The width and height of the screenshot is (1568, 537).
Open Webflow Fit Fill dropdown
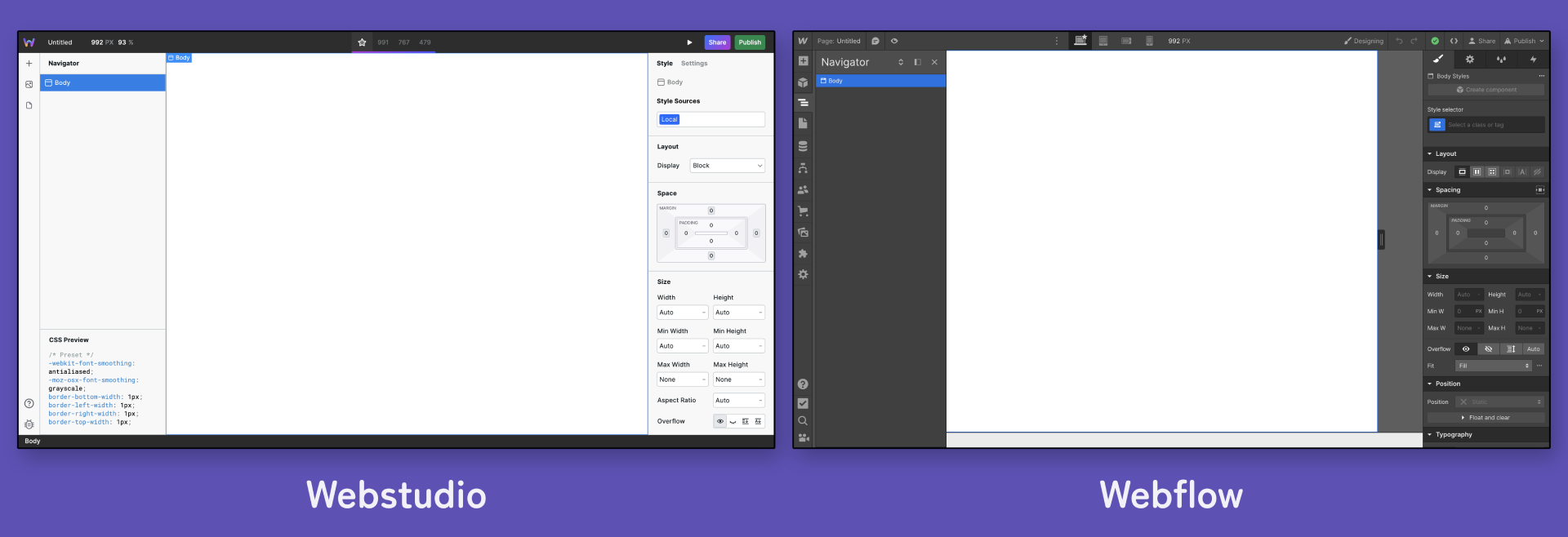[1493, 366]
